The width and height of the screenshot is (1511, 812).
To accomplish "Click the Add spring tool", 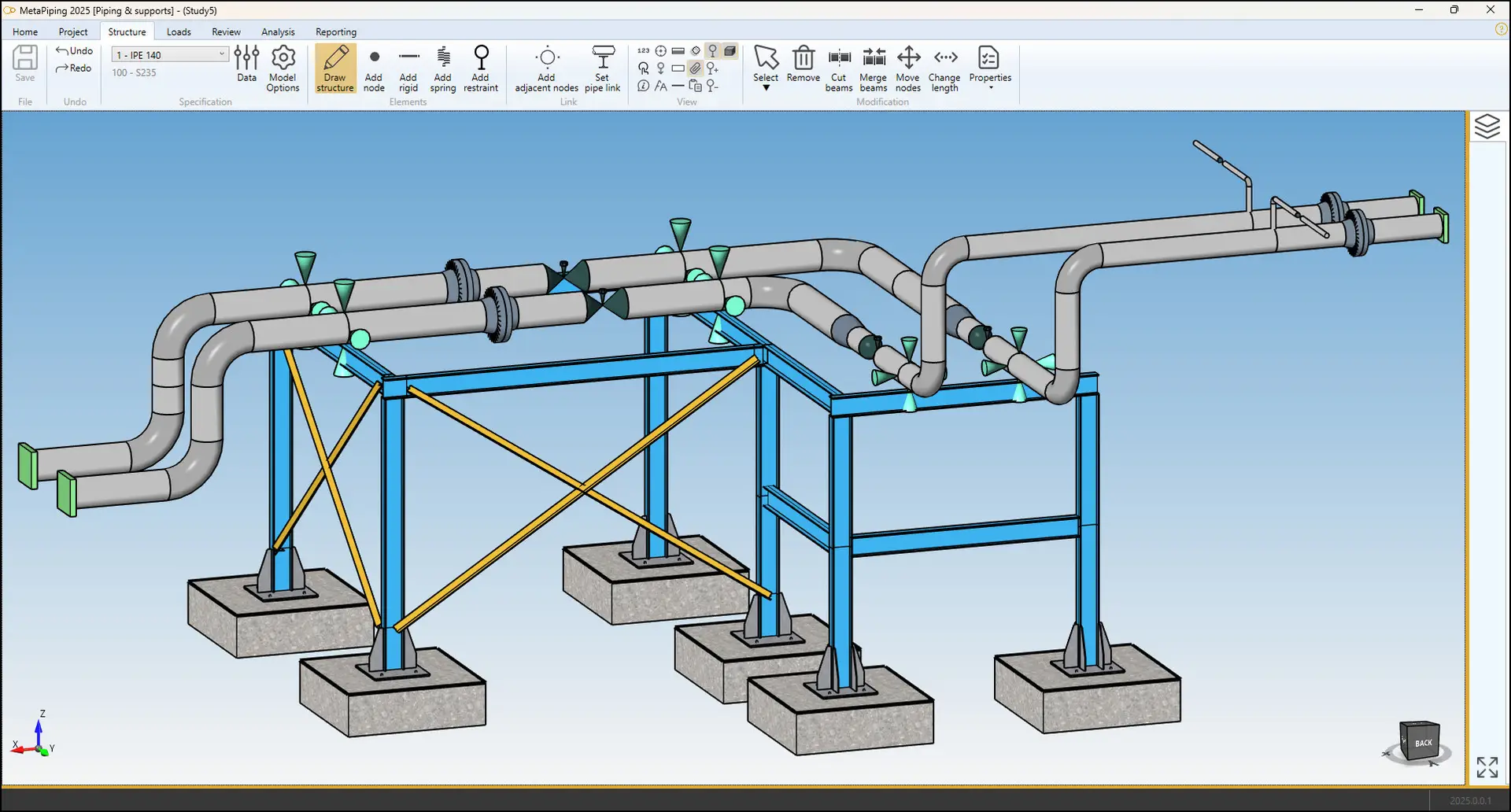I will [443, 68].
